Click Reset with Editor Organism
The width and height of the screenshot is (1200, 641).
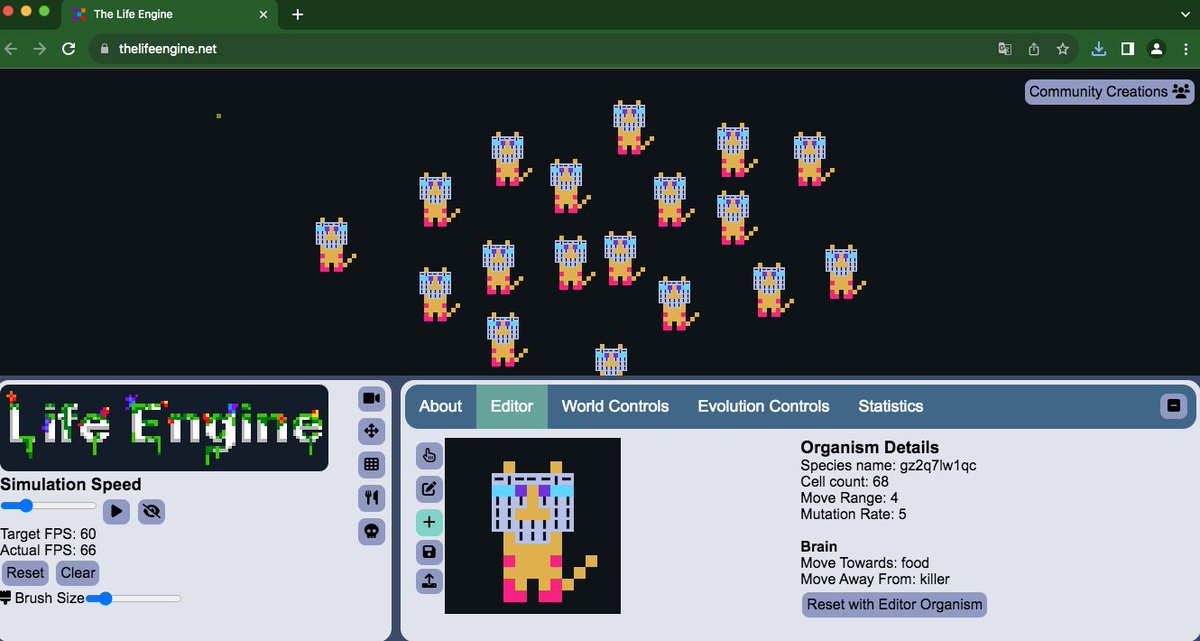895,604
